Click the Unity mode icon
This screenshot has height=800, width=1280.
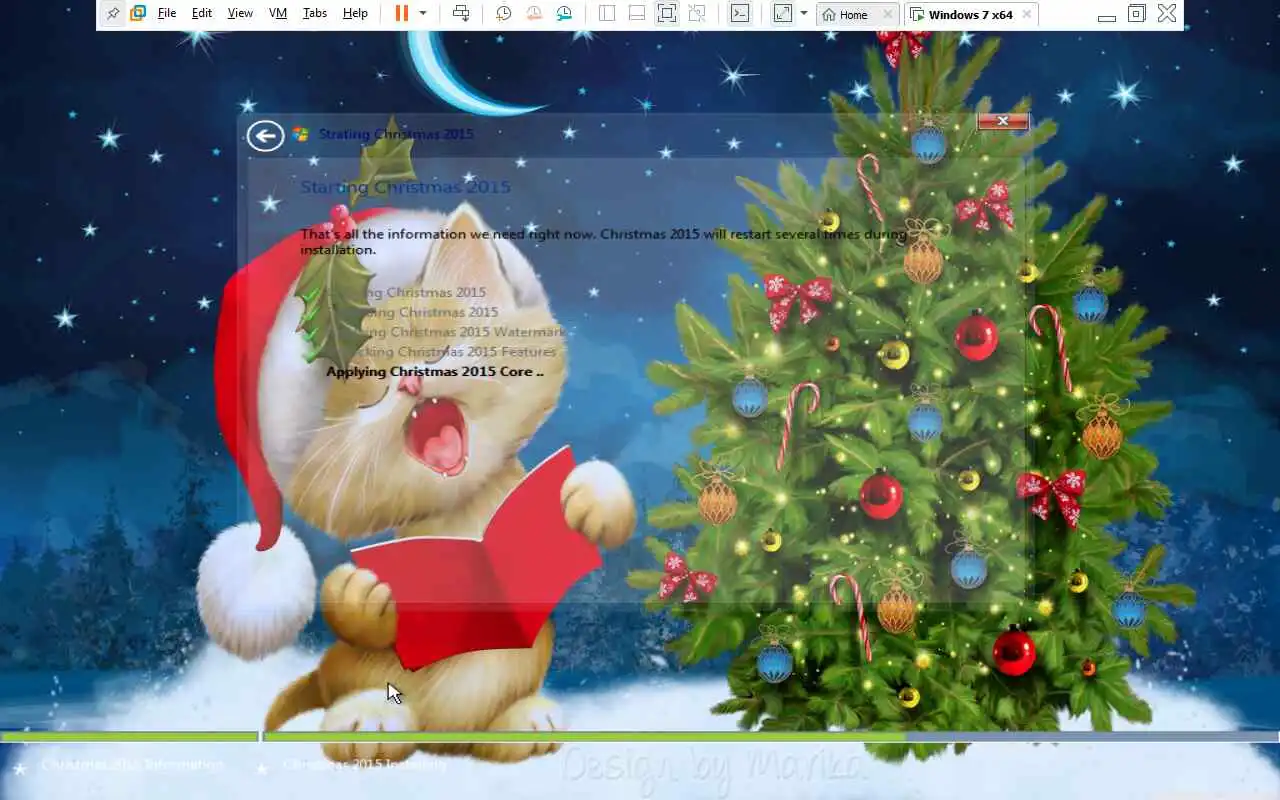[x=697, y=14]
